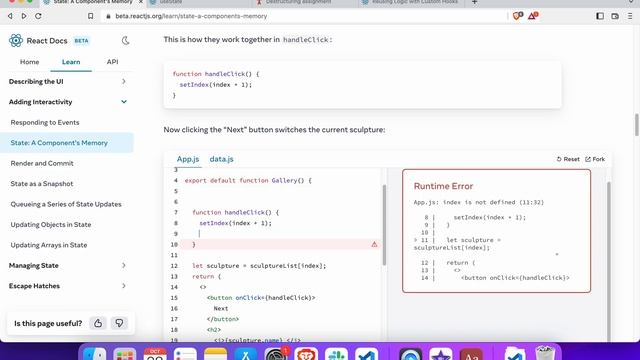Open the API navigation tab
The width and height of the screenshot is (640, 360).
[112, 62]
